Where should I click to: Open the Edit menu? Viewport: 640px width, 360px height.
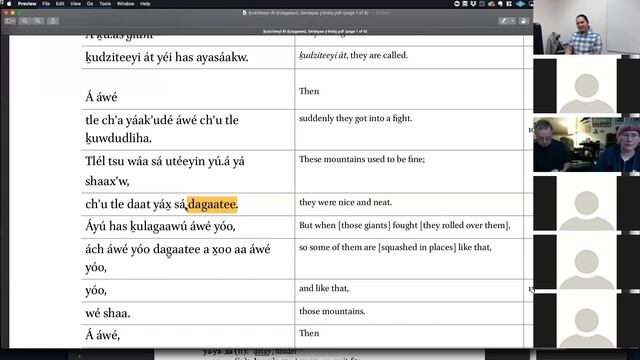pos(60,4)
